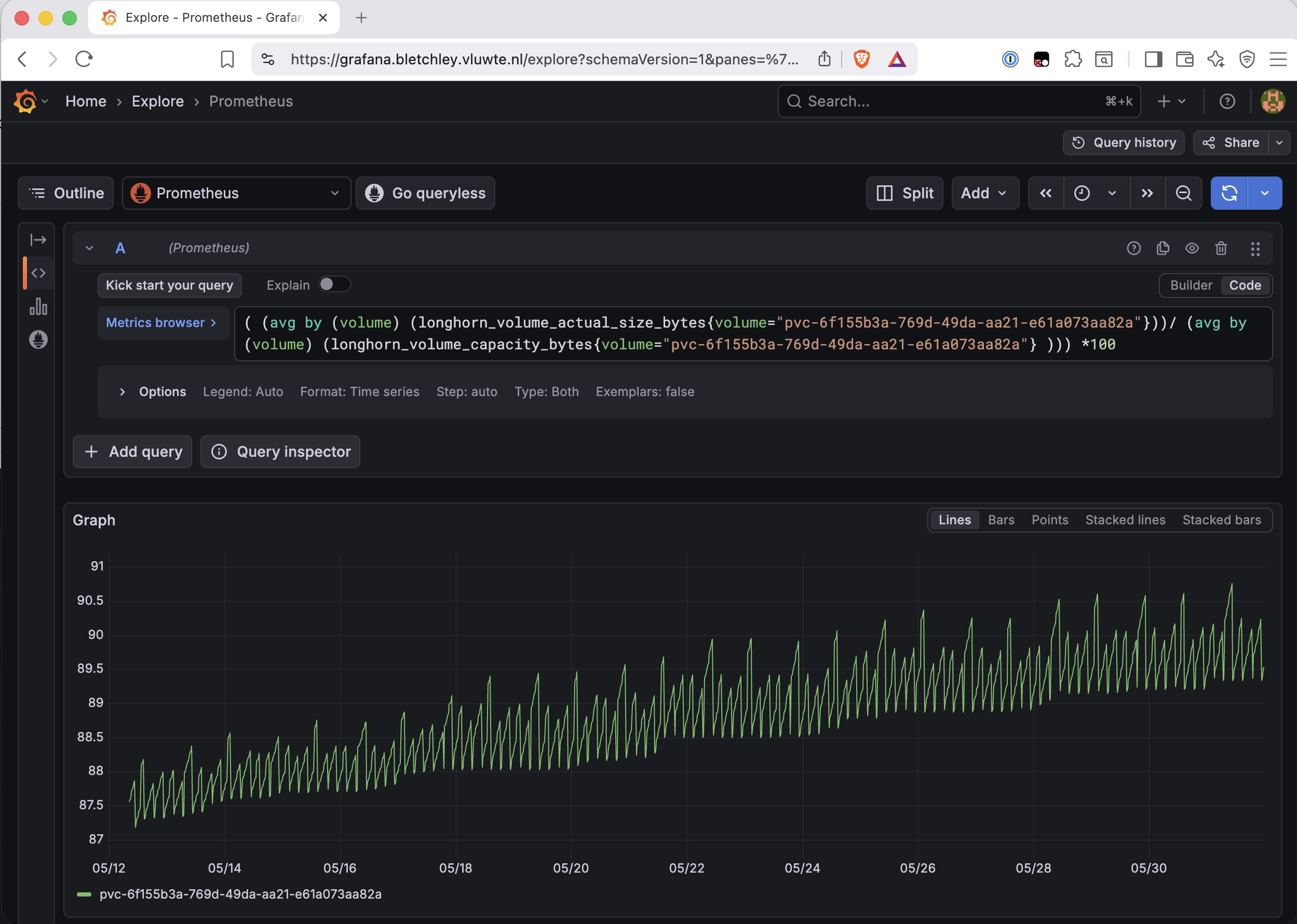The width and height of the screenshot is (1297, 924).
Task: Select Stacked bars graph style
Action: click(x=1221, y=520)
